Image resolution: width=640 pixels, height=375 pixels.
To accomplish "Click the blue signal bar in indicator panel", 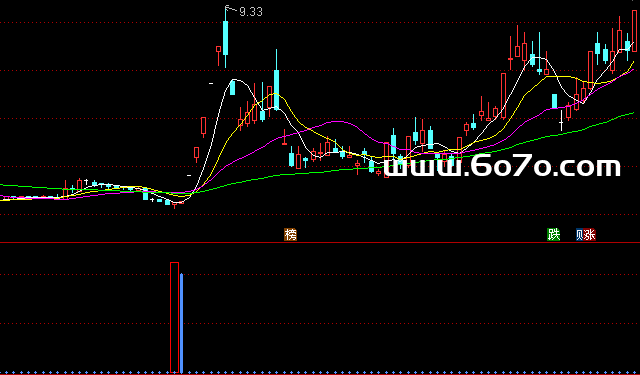I will [181, 323].
